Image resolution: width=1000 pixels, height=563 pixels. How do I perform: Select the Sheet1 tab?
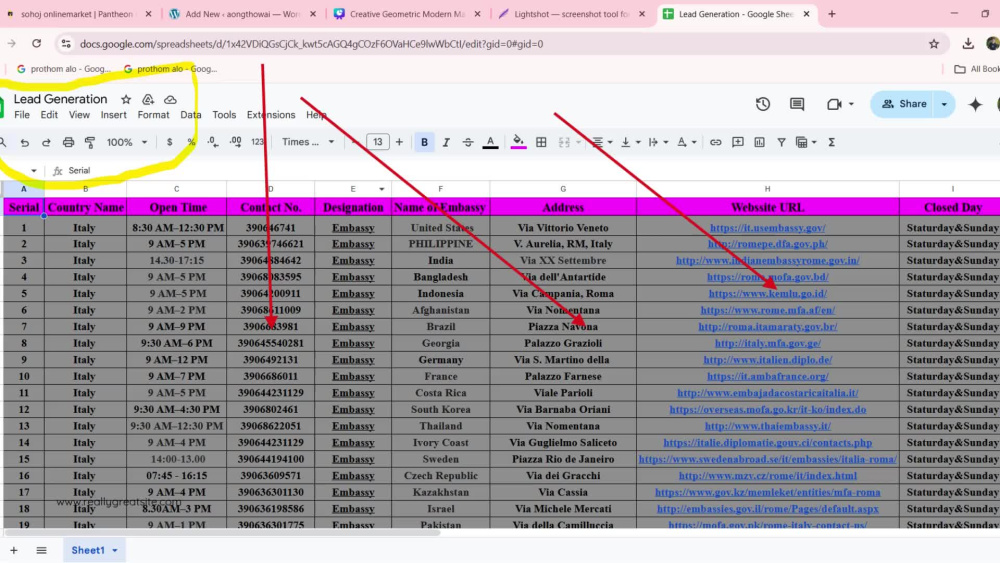pyautogui.click(x=94, y=550)
